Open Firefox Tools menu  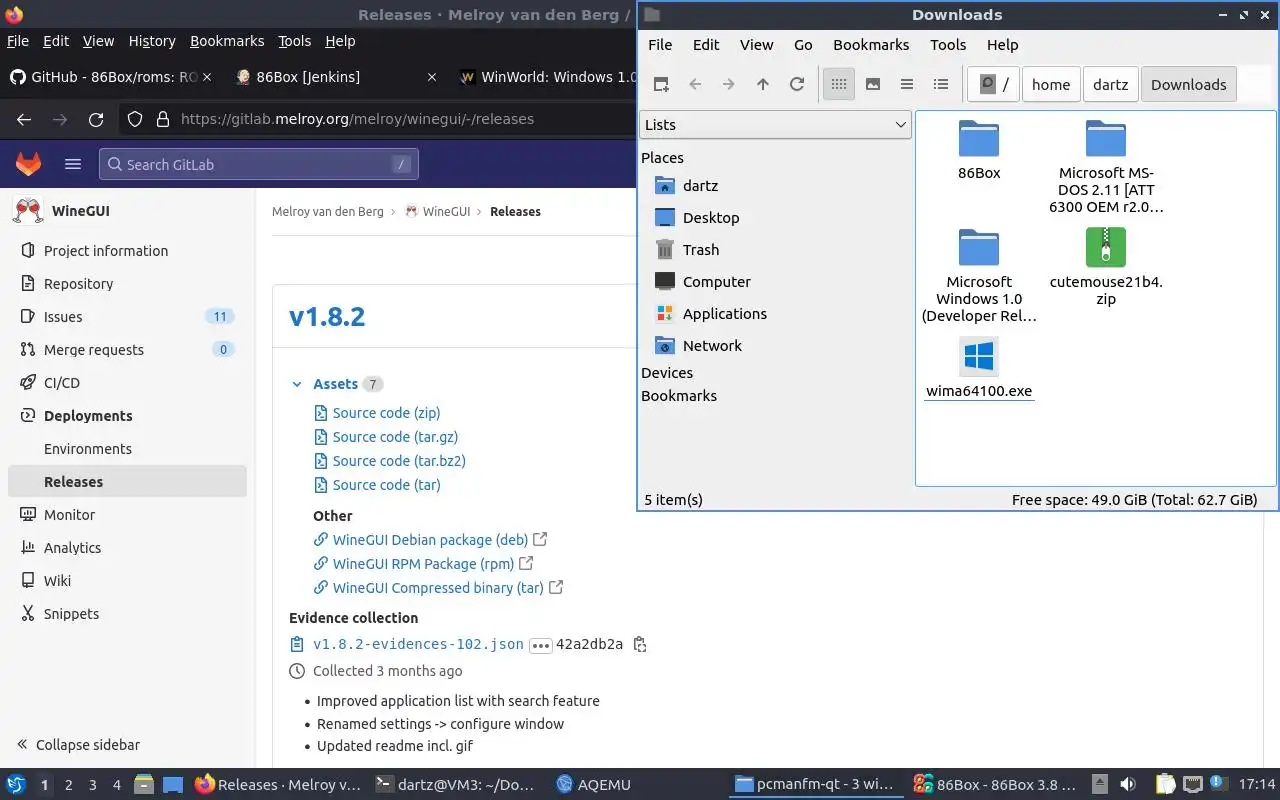tap(294, 41)
